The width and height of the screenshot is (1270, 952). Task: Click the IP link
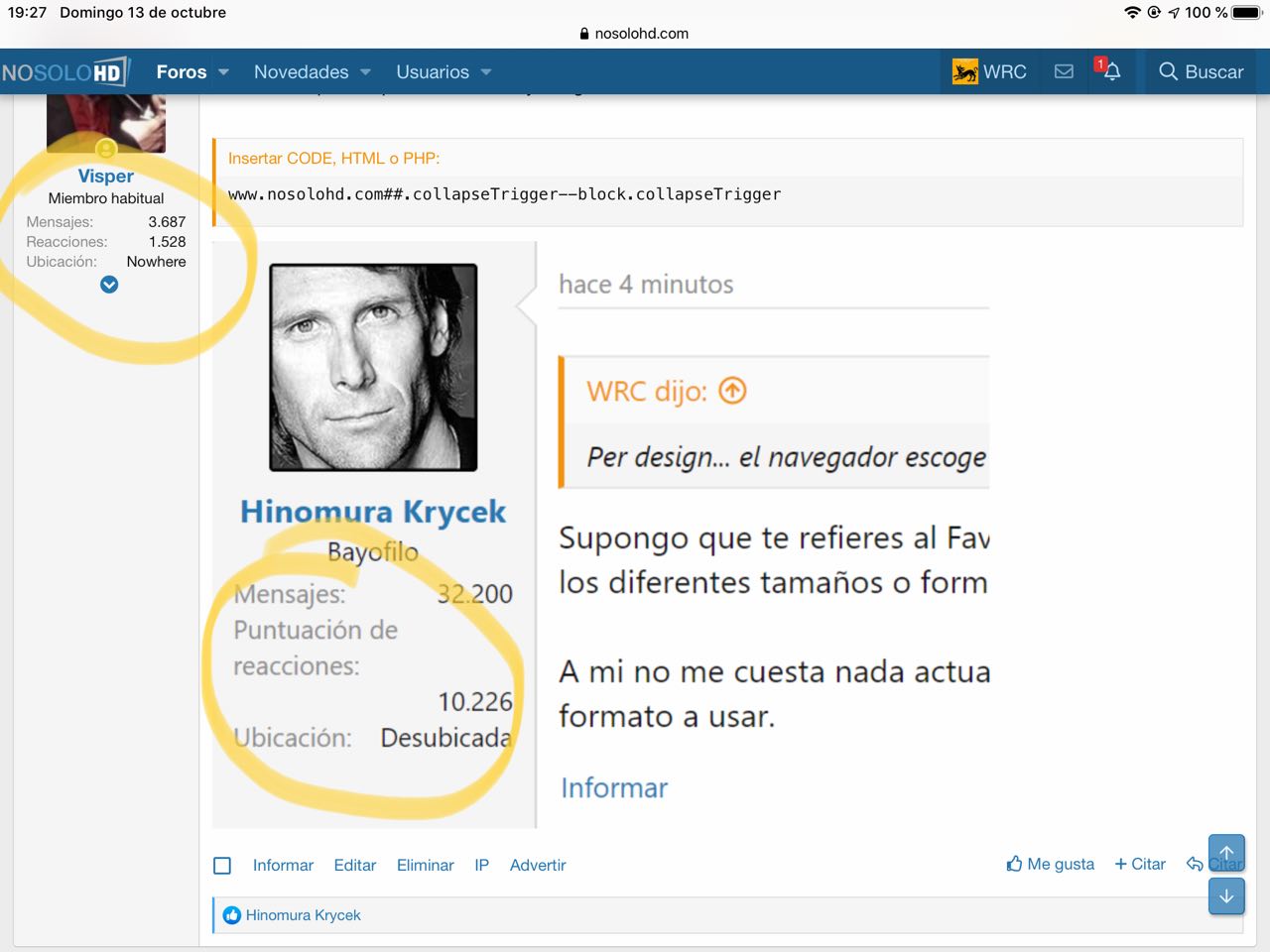pyautogui.click(x=482, y=866)
